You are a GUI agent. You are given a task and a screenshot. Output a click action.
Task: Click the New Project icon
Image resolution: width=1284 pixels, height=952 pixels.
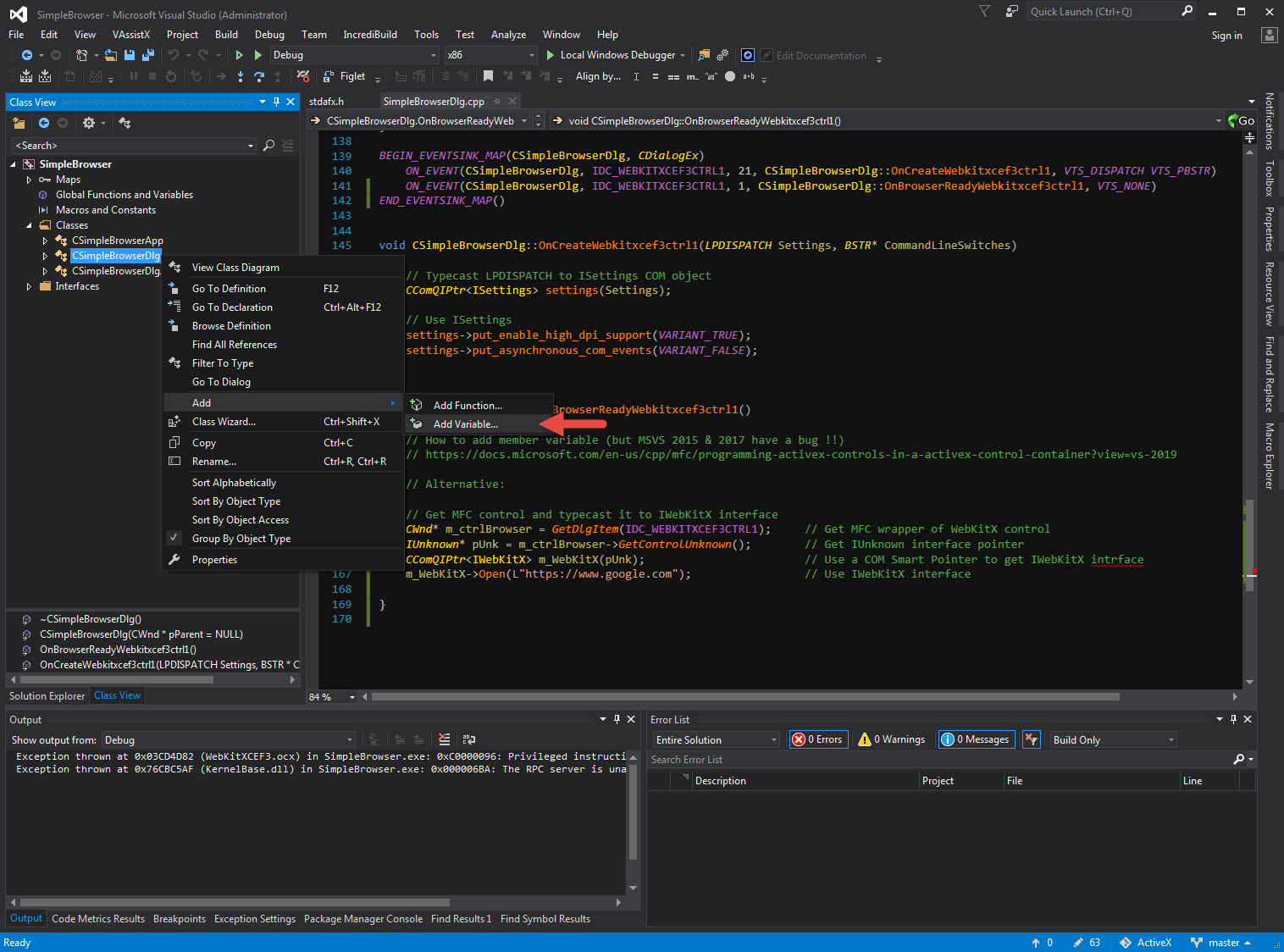[82, 55]
